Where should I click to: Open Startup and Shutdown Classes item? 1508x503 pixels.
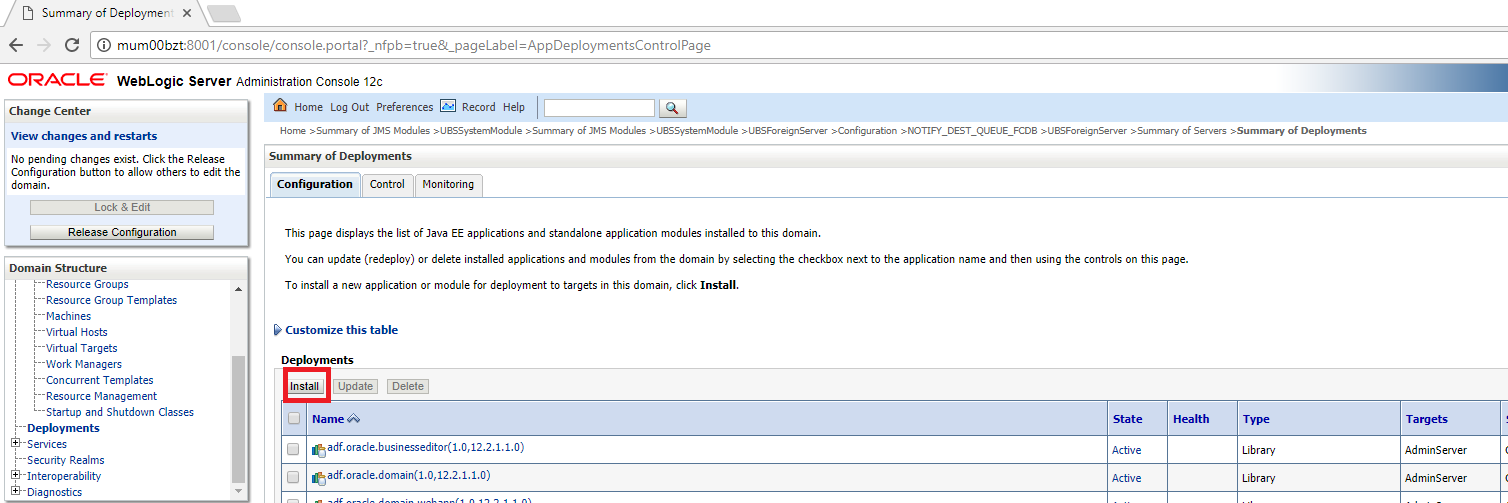(120, 412)
